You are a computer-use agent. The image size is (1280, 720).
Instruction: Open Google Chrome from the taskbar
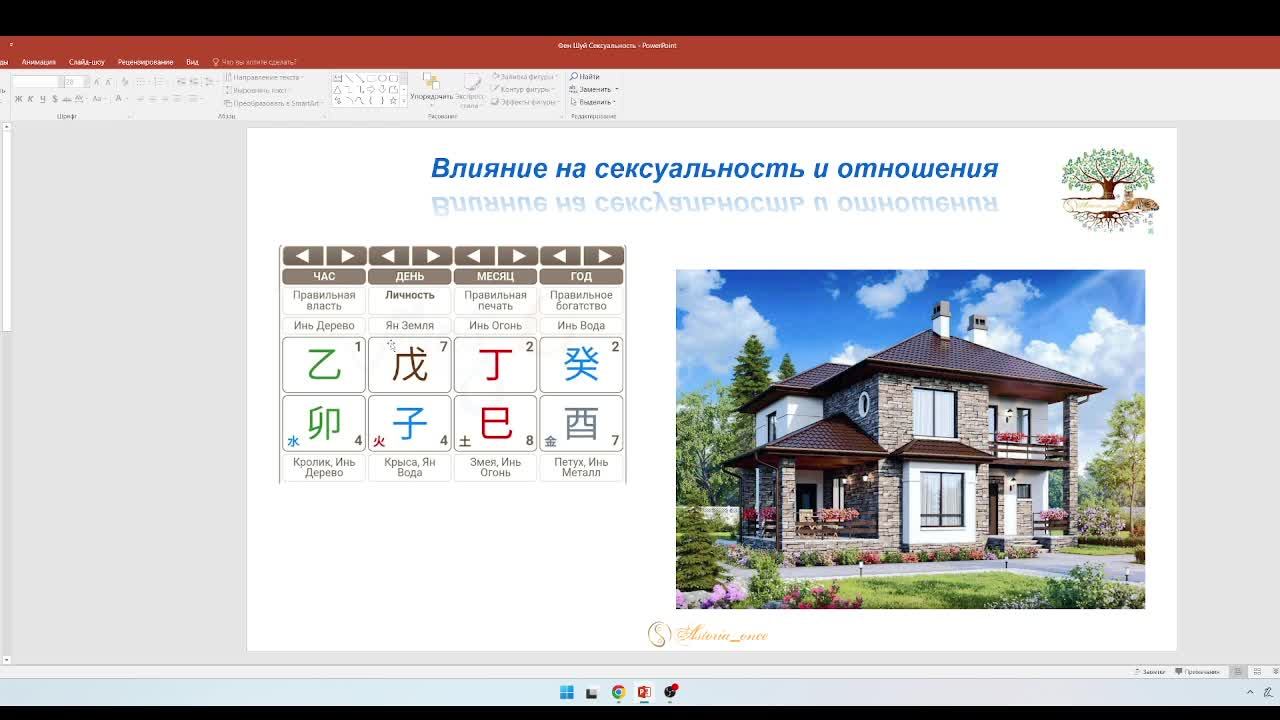click(619, 692)
